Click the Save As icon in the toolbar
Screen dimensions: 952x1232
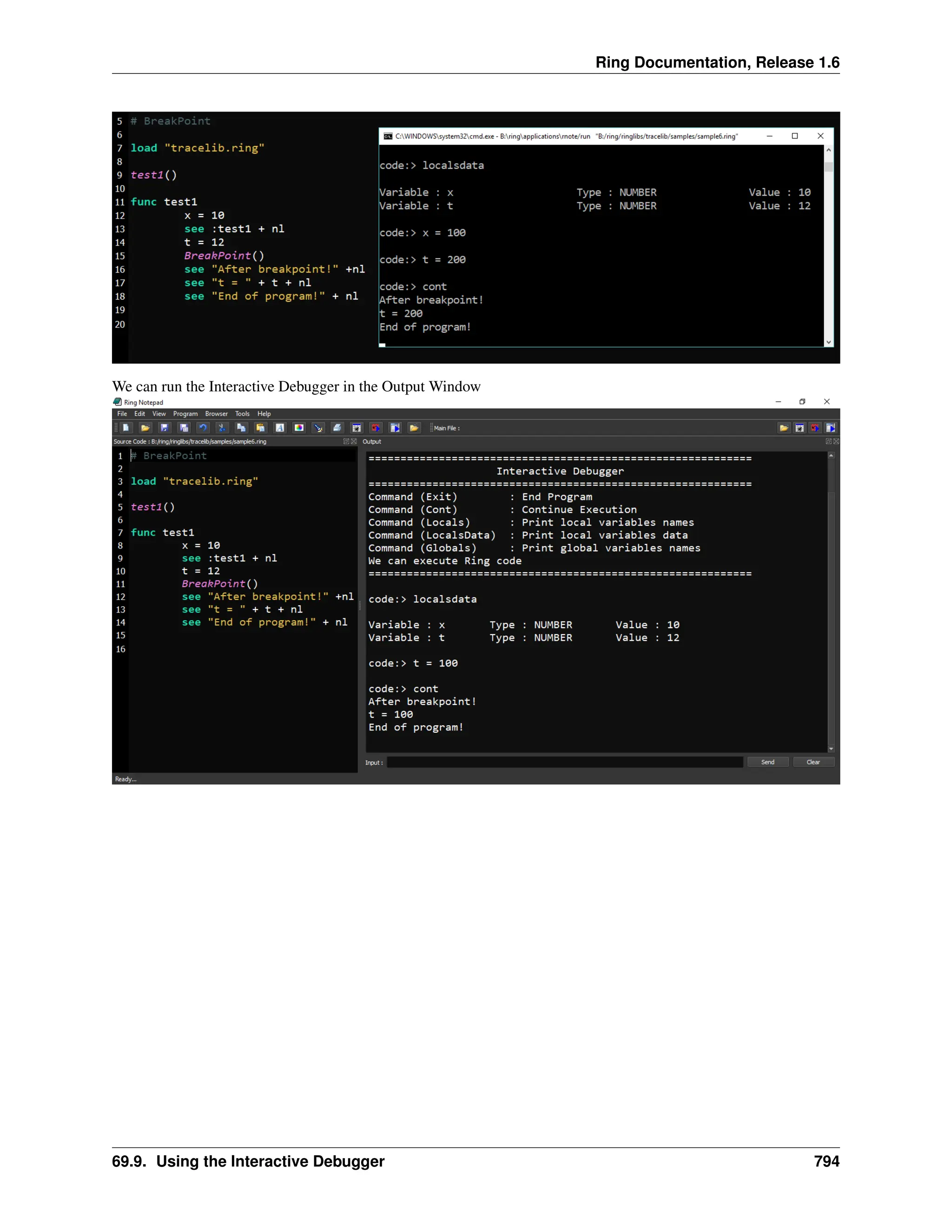[x=183, y=428]
